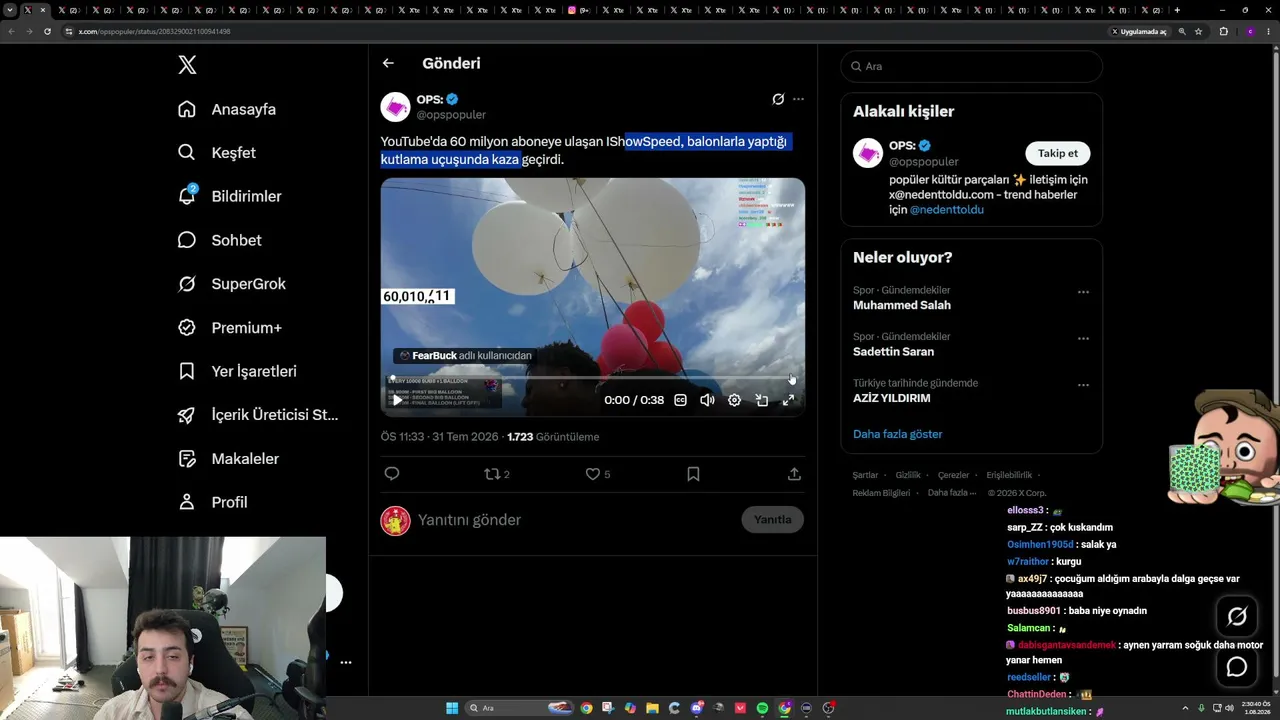Viewport: 1280px width, 720px height.
Task: Open options for Muhammed Salah trend
Action: 1083,292
